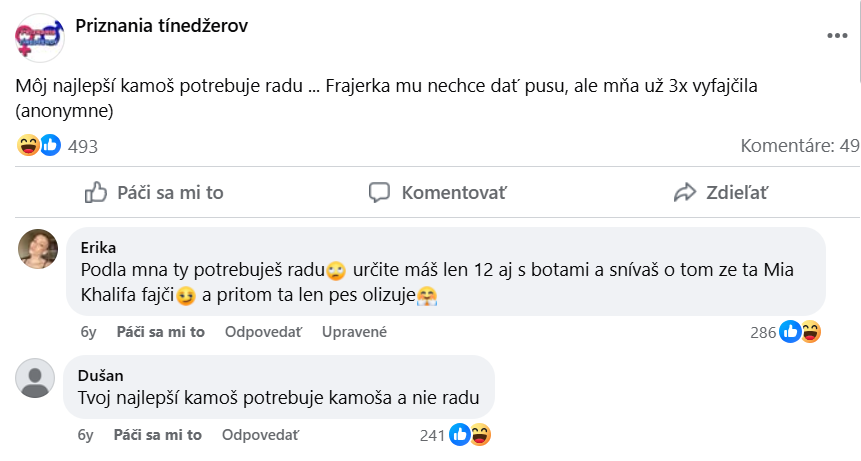Screen dimensions: 861x461
Task: Open the "Komentáre: 49" comments count
Action: coord(799,146)
